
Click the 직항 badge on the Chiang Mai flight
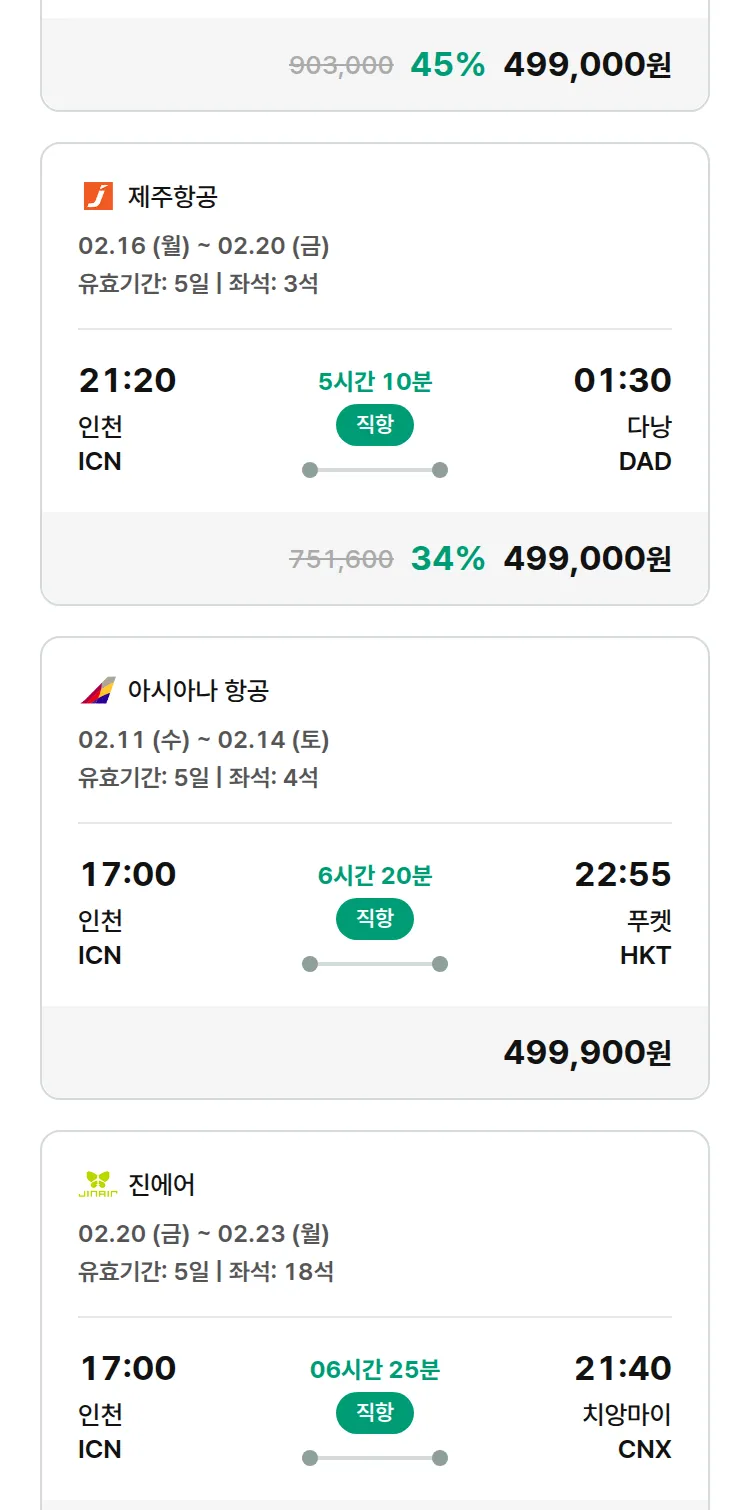click(x=374, y=1413)
